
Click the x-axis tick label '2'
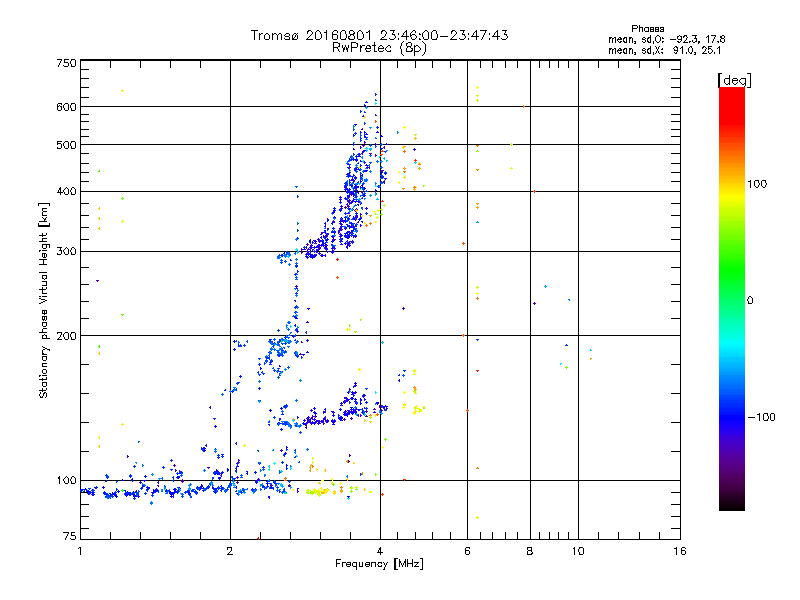(230, 551)
